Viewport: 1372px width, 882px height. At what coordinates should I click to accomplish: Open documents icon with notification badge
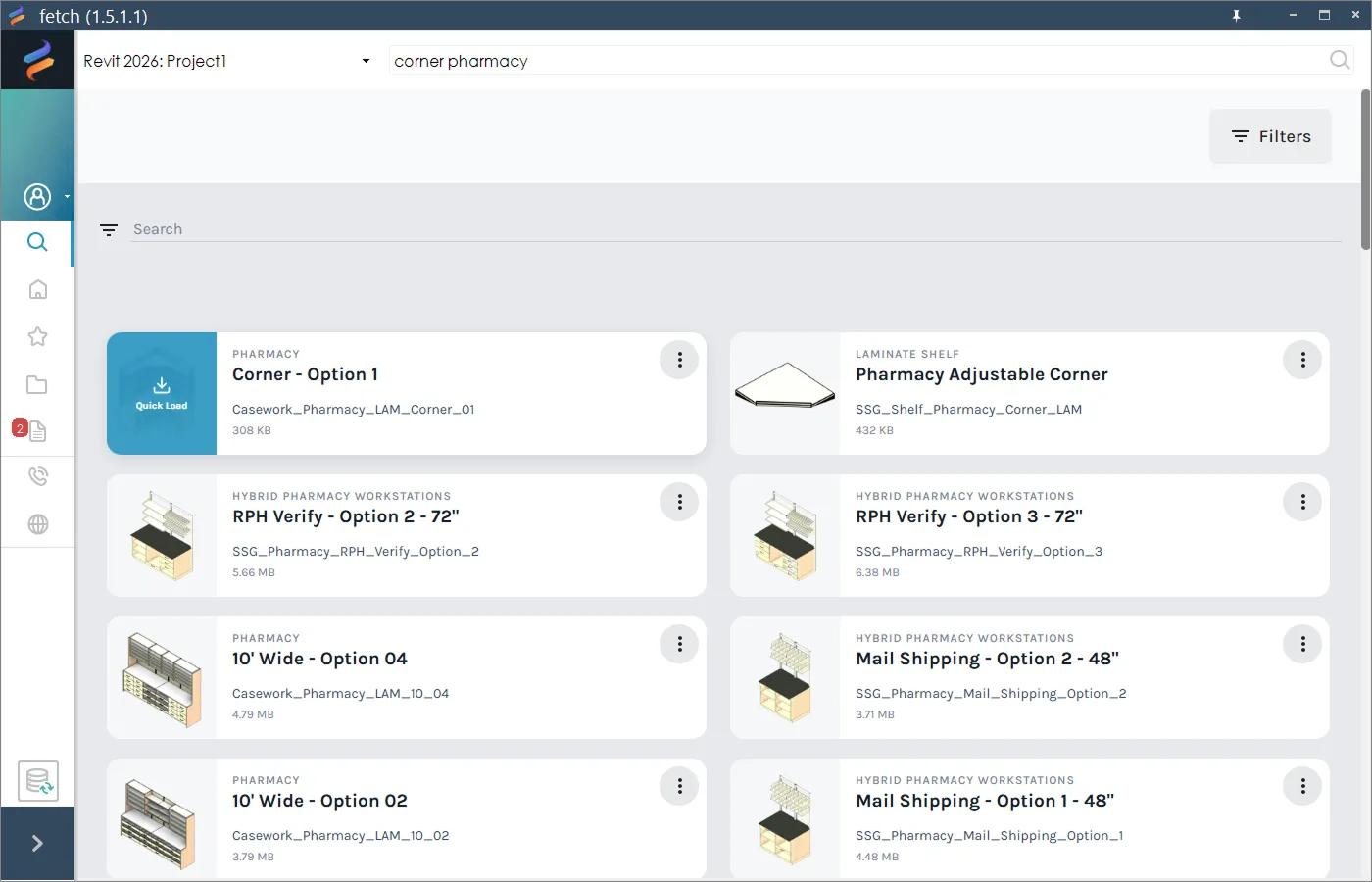[x=36, y=430]
